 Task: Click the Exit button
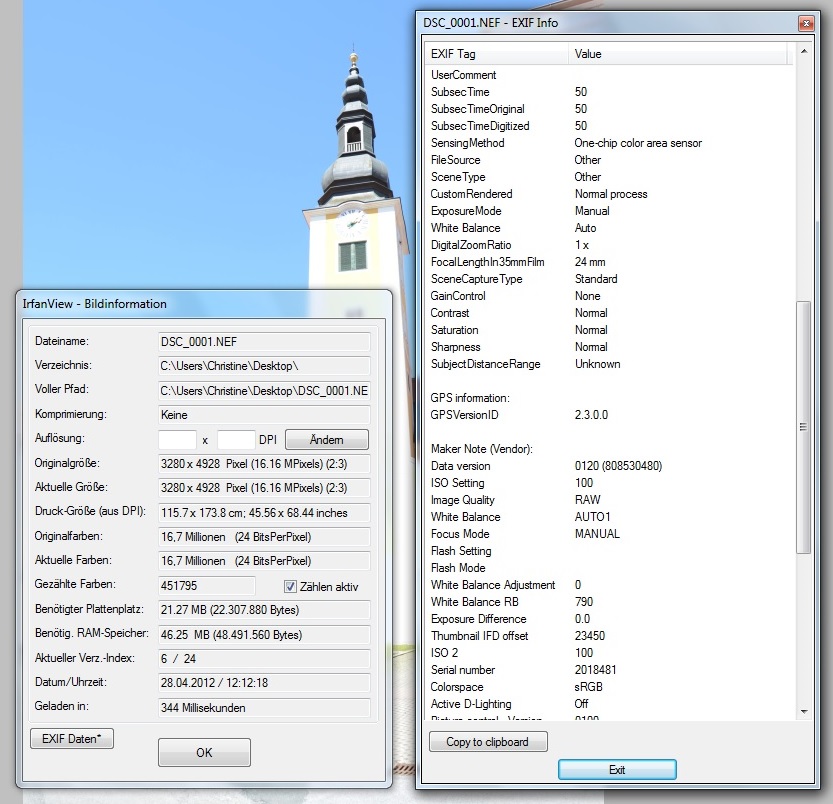pos(617,769)
